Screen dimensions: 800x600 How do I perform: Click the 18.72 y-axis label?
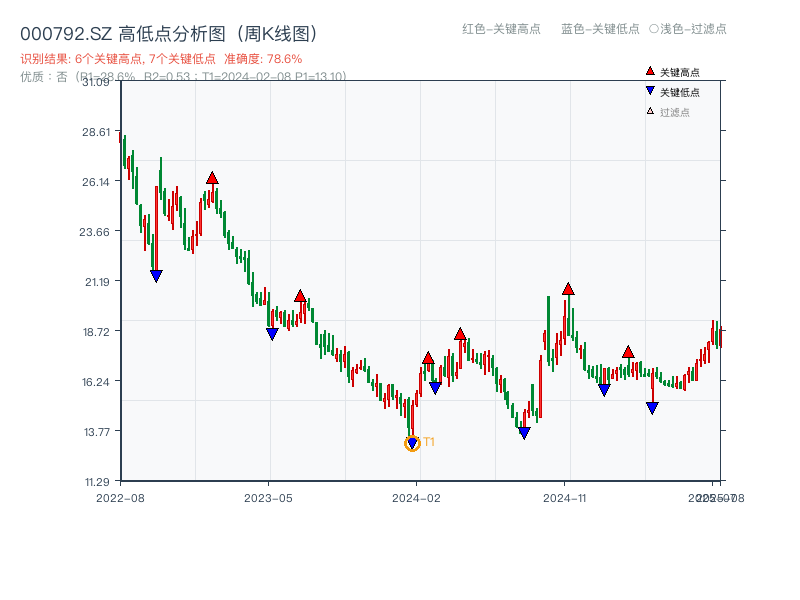coord(96,332)
